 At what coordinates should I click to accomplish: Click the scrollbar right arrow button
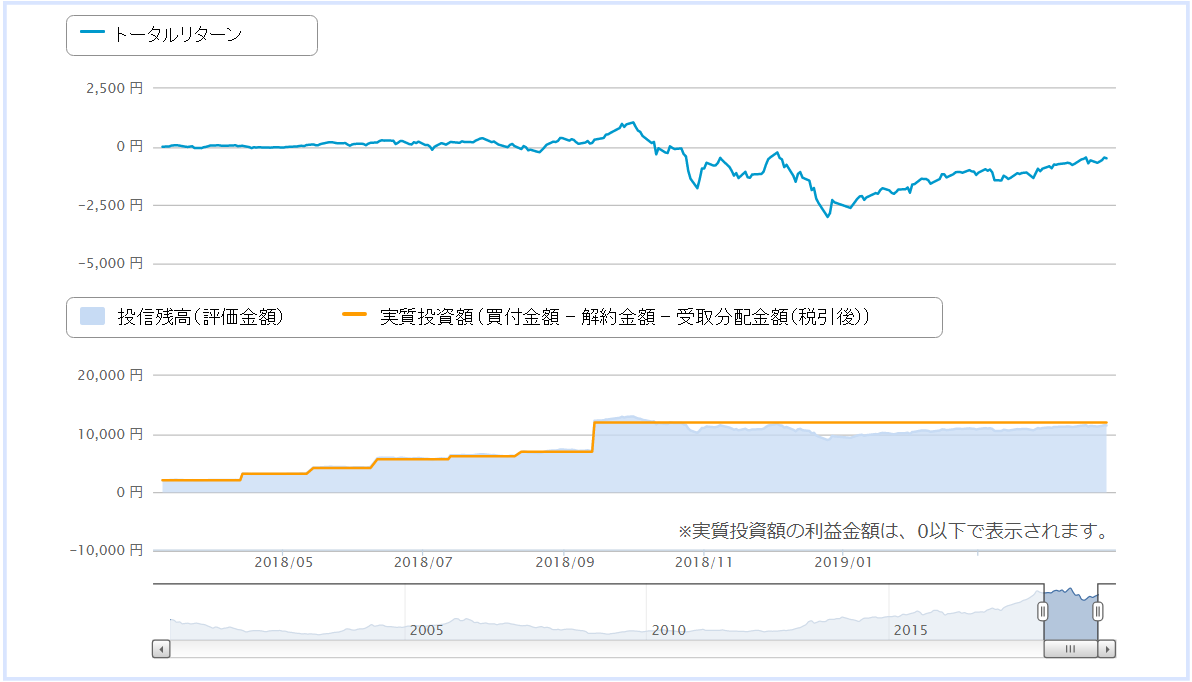pos(1107,649)
